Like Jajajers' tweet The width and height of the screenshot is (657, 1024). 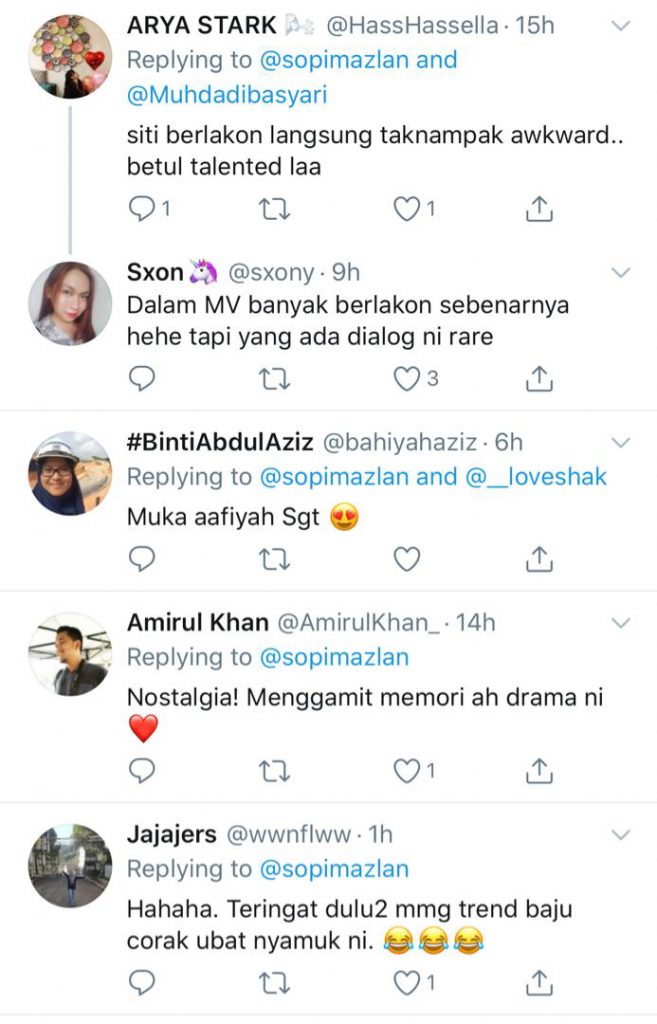click(x=405, y=983)
